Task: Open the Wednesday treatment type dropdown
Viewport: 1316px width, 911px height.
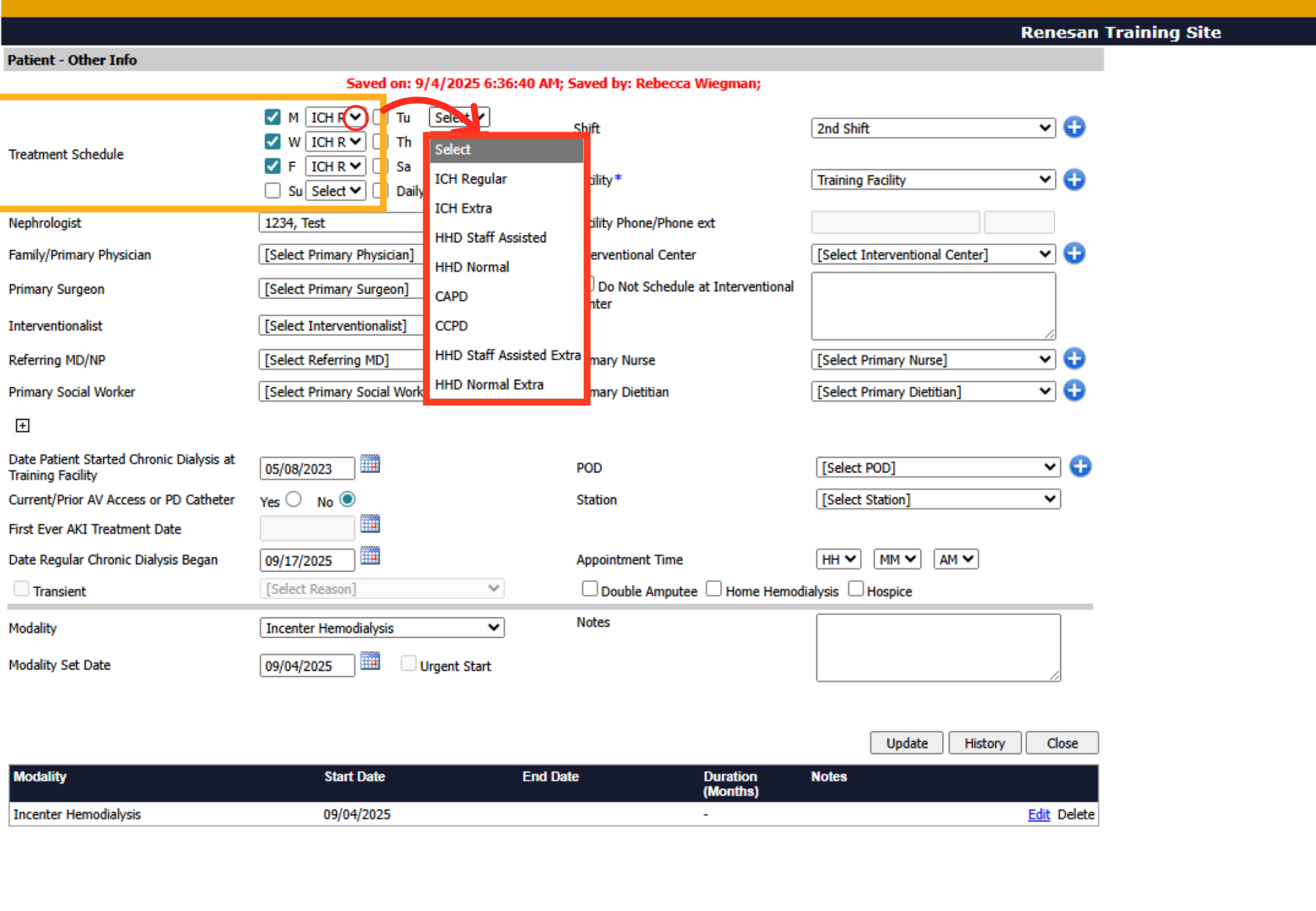Action: (x=336, y=142)
